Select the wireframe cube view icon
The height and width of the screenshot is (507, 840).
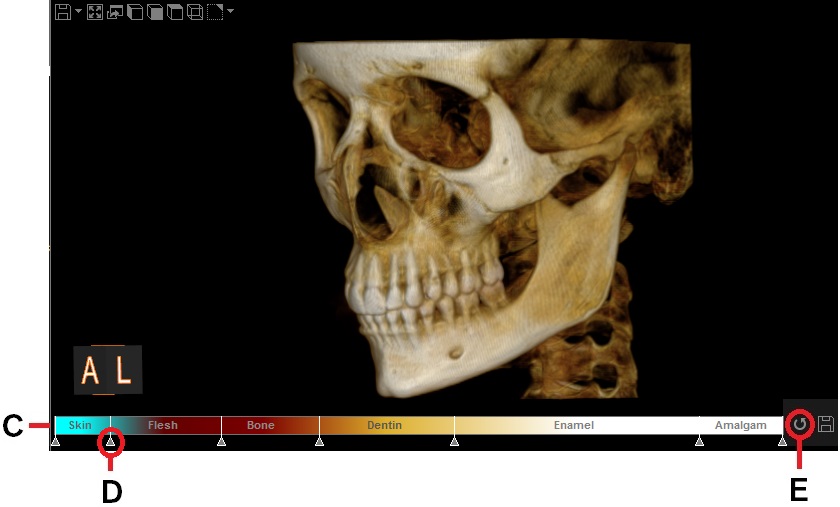tap(195, 12)
